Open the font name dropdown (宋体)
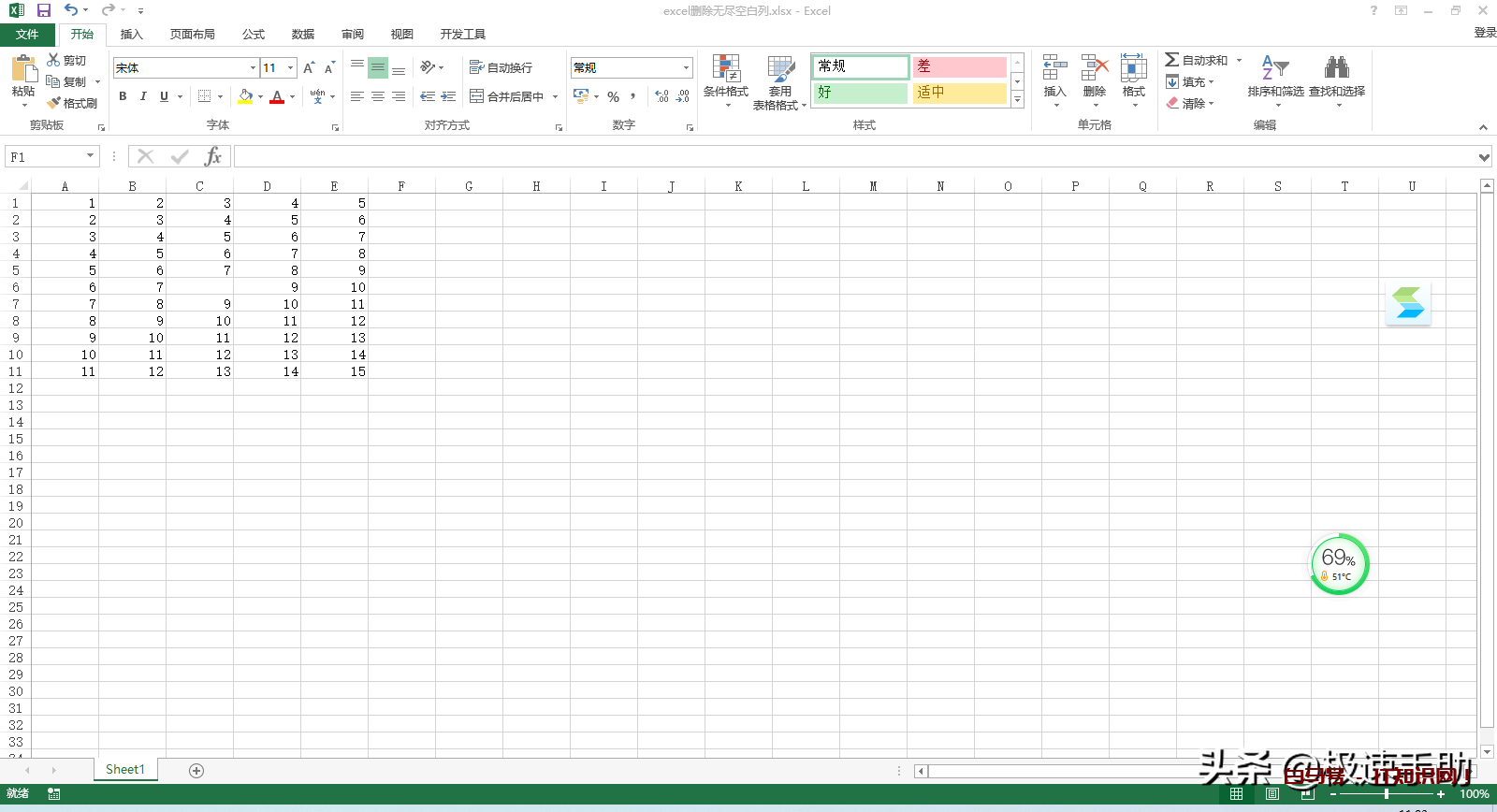1497x812 pixels. pyautogui.click(x=253, y=68)
